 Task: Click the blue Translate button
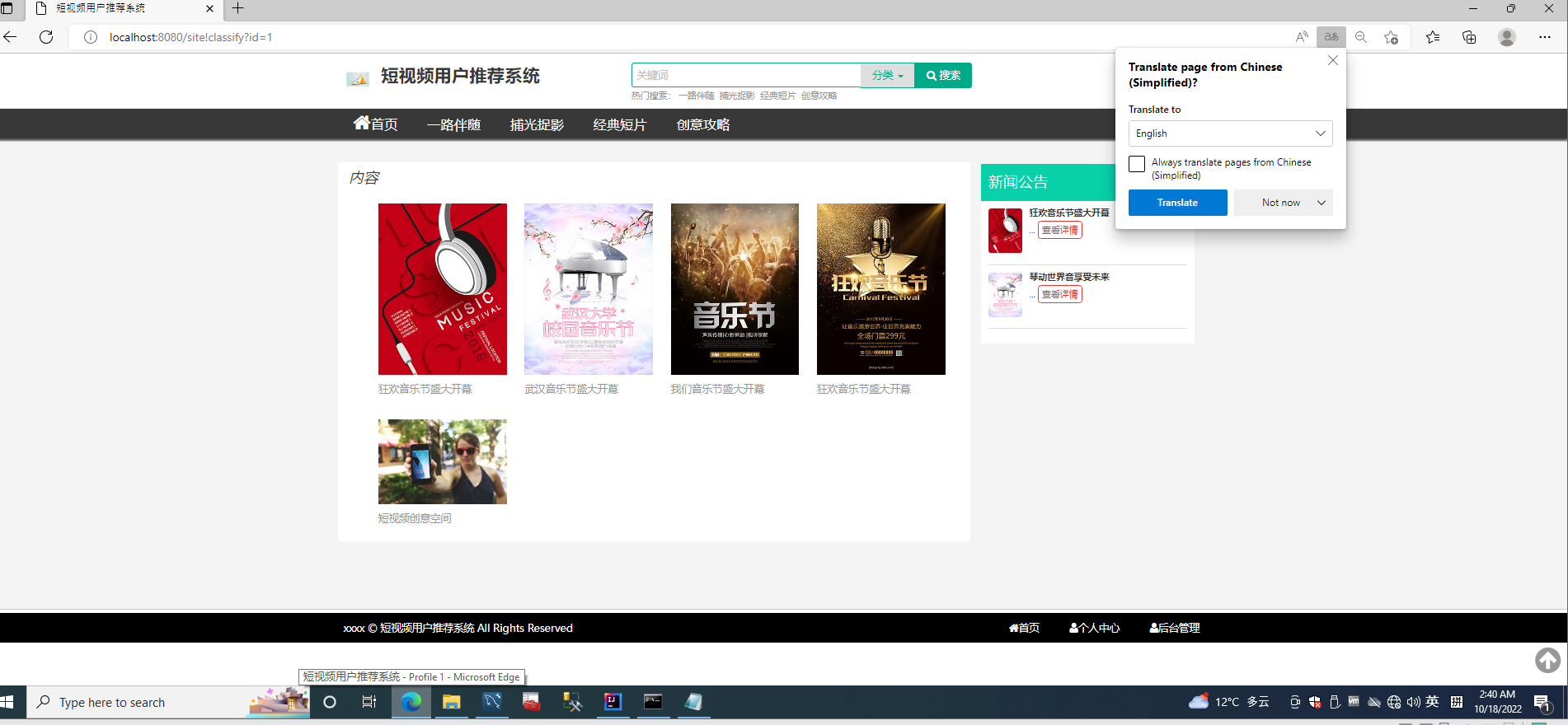click(x=1177, y=203)
